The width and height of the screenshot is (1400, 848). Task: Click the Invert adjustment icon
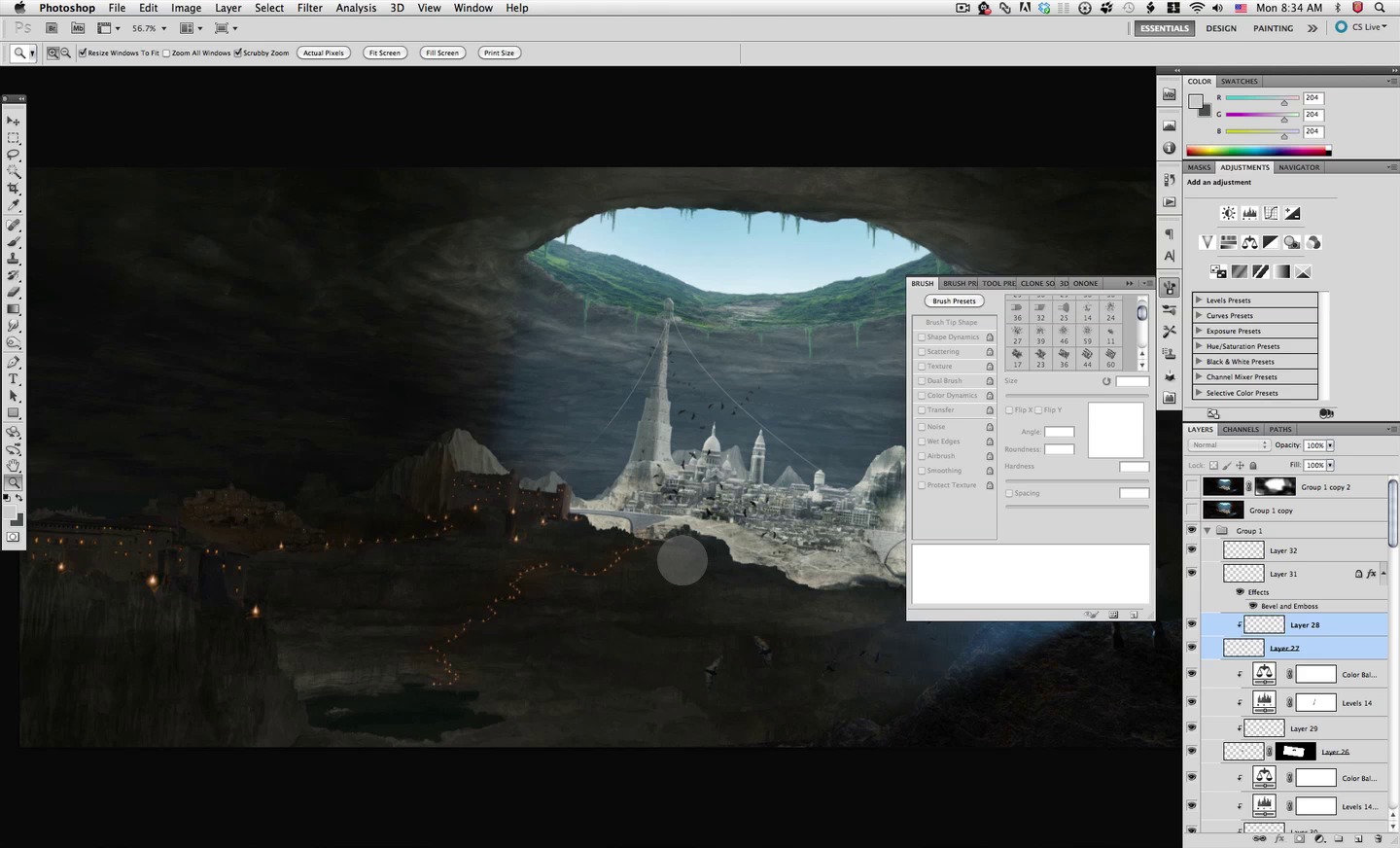tap(1218, 271)
